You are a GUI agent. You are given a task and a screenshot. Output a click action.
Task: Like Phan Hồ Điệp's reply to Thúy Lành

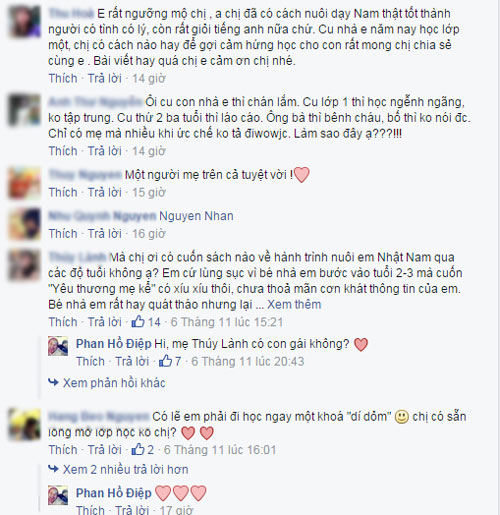tap(90, 361)
